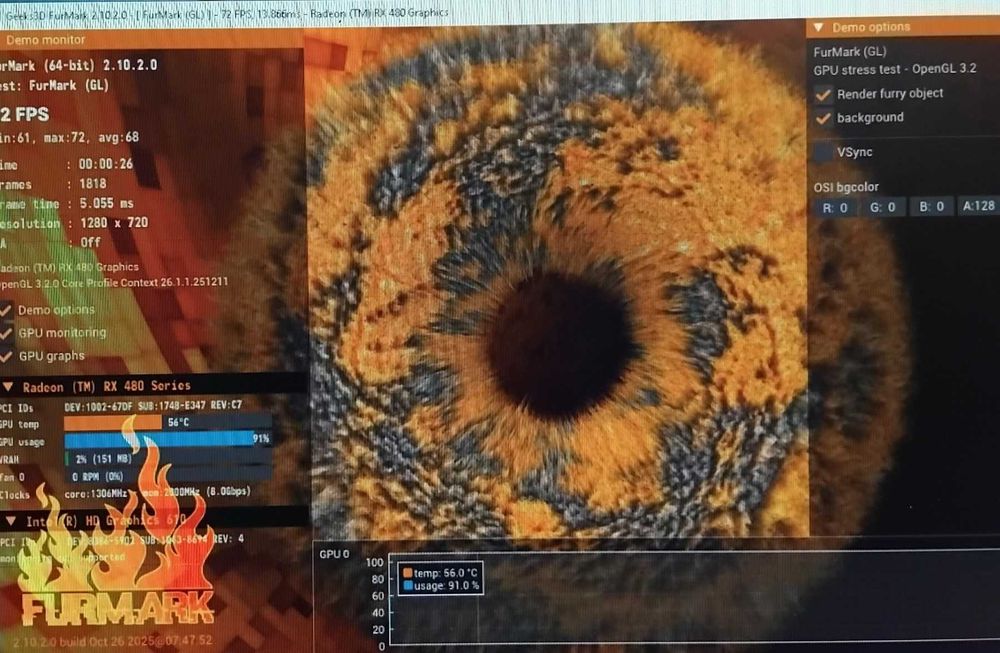
Task: Click the OpenGL 3.2.0 Core Profile Context text
Action: click(114, 282)
